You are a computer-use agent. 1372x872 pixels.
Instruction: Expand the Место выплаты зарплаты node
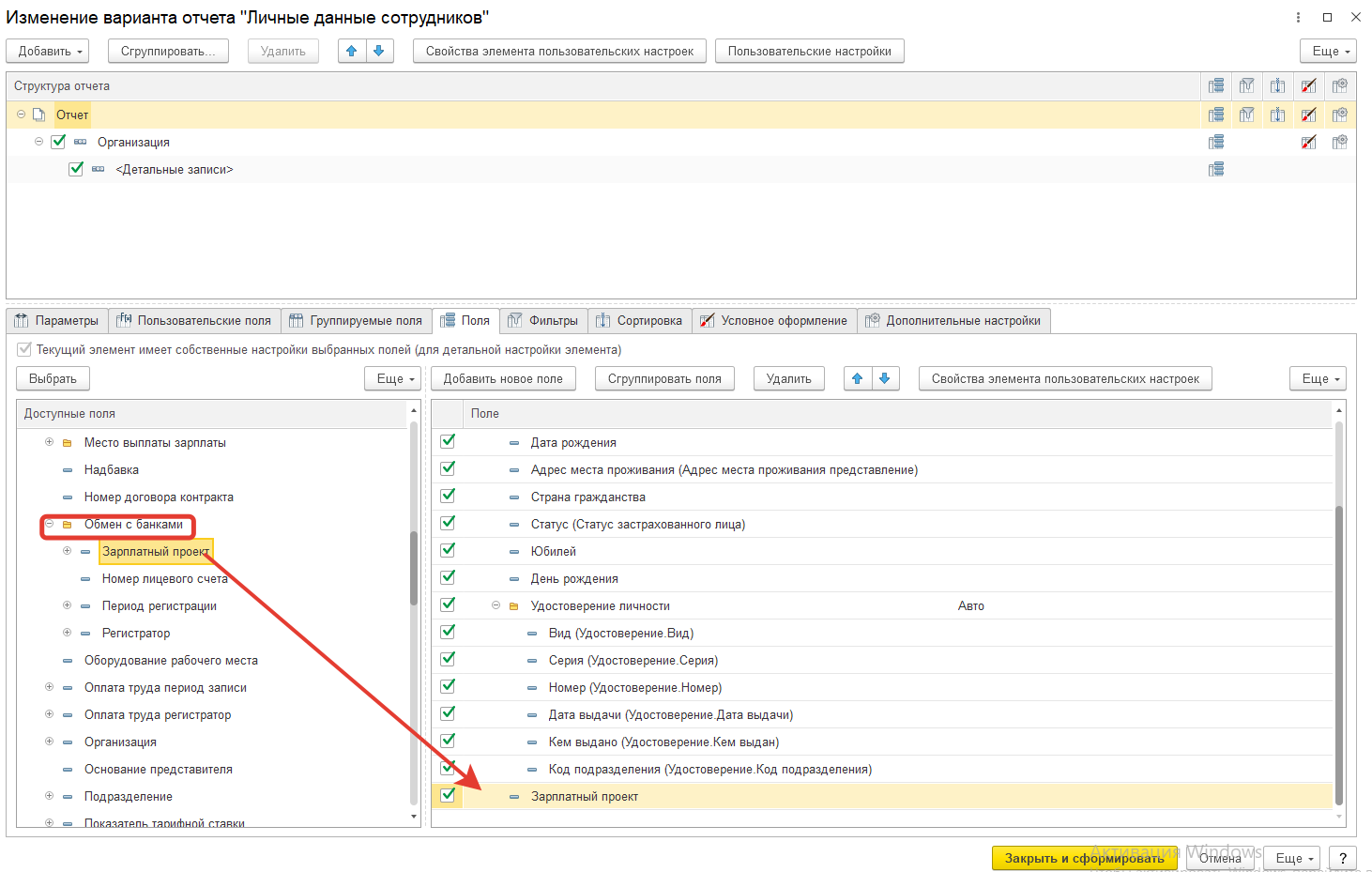pos(50,442)
